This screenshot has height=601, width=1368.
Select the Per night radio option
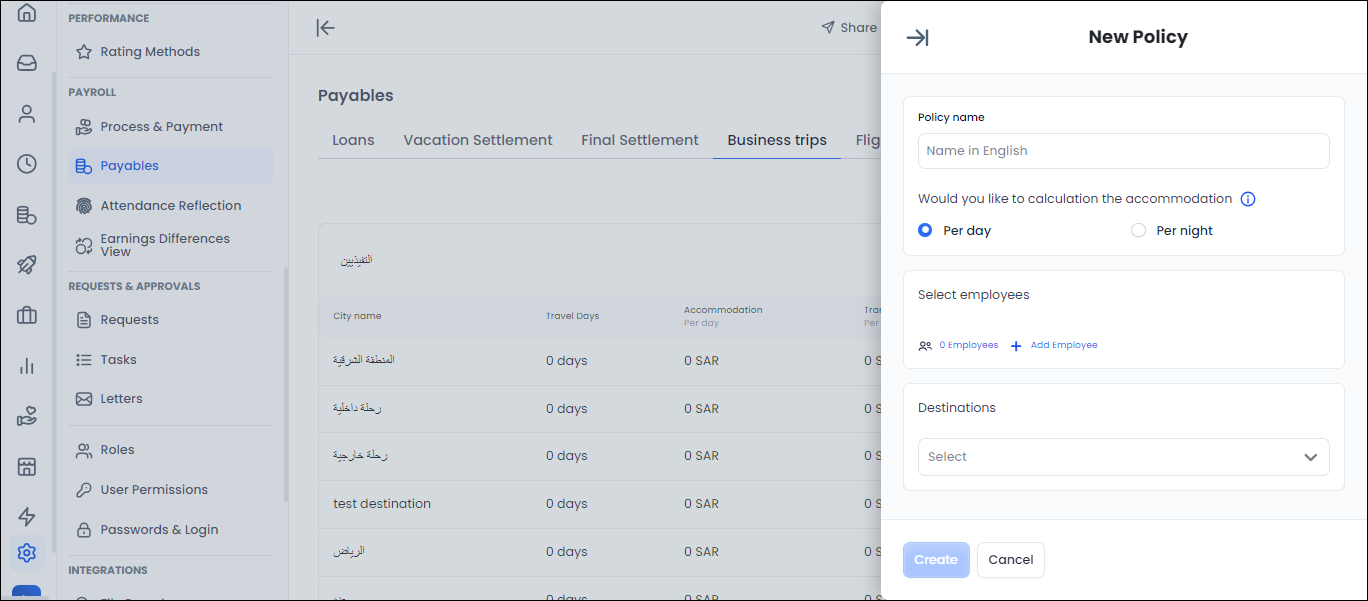[1138, 231]
